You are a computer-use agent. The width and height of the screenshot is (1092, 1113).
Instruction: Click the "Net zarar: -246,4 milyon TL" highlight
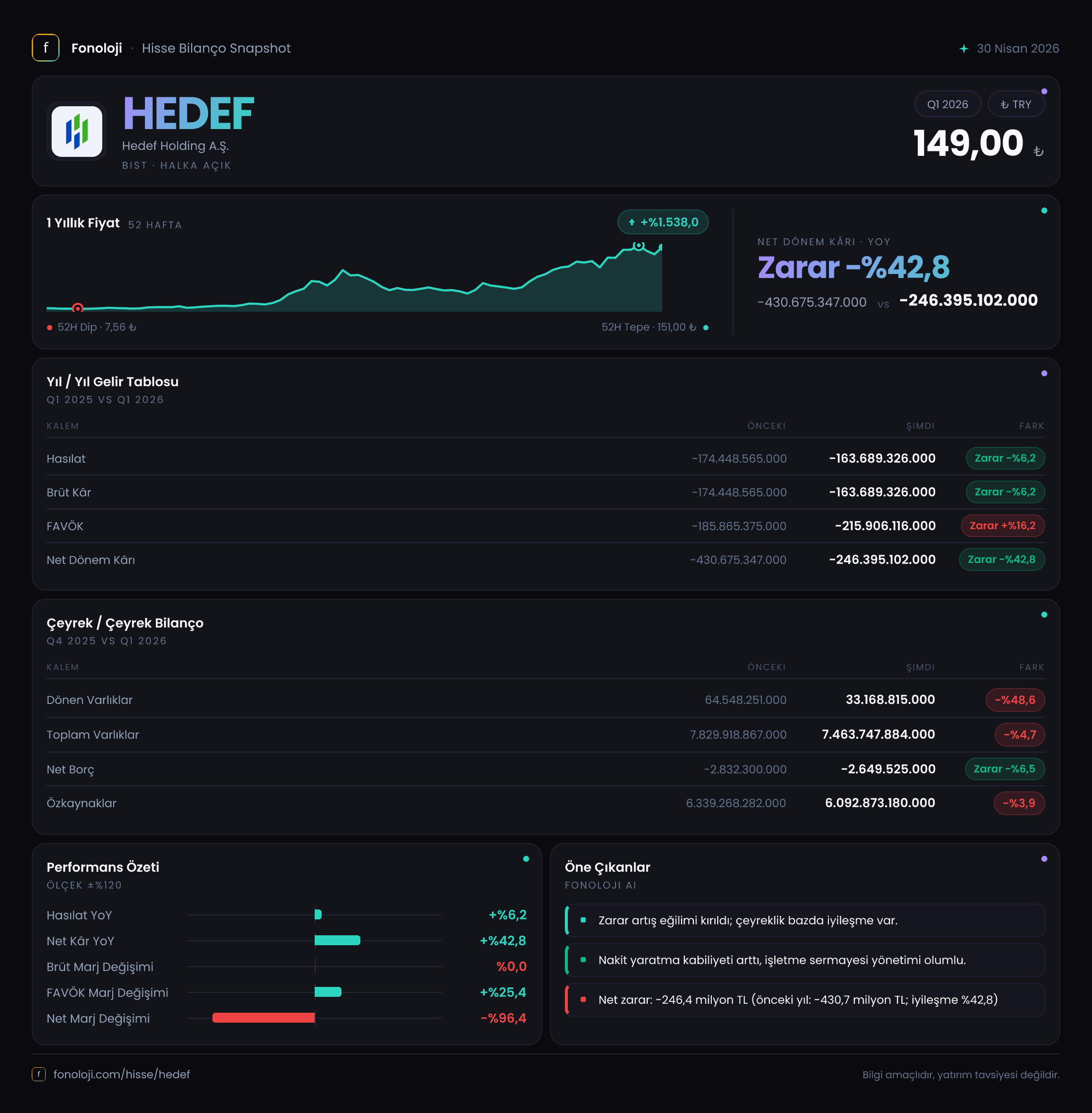pyautogui.click(x=805, y=1000)
